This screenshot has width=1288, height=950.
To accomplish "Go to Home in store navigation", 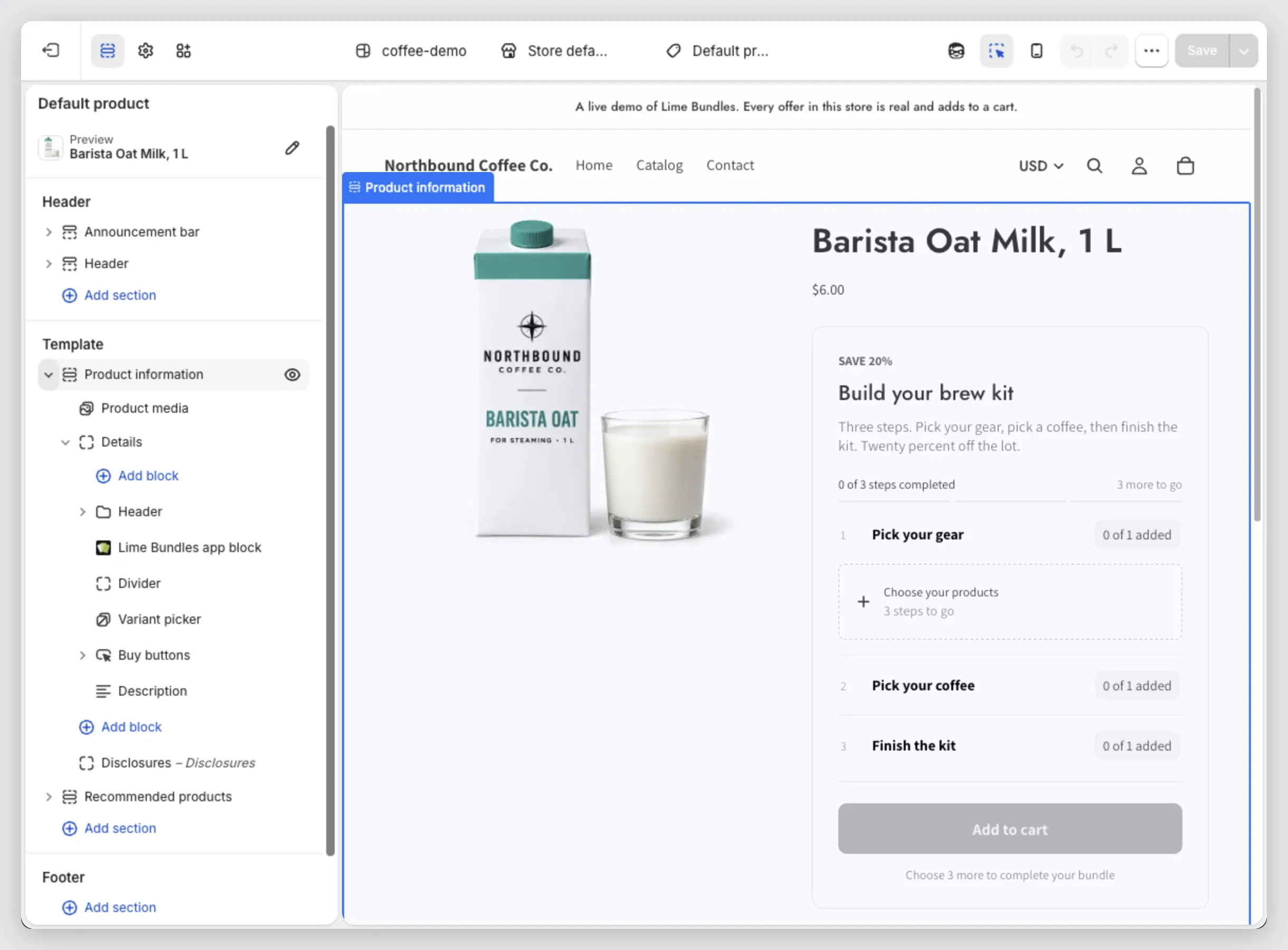I will click(x=594, y=165).
